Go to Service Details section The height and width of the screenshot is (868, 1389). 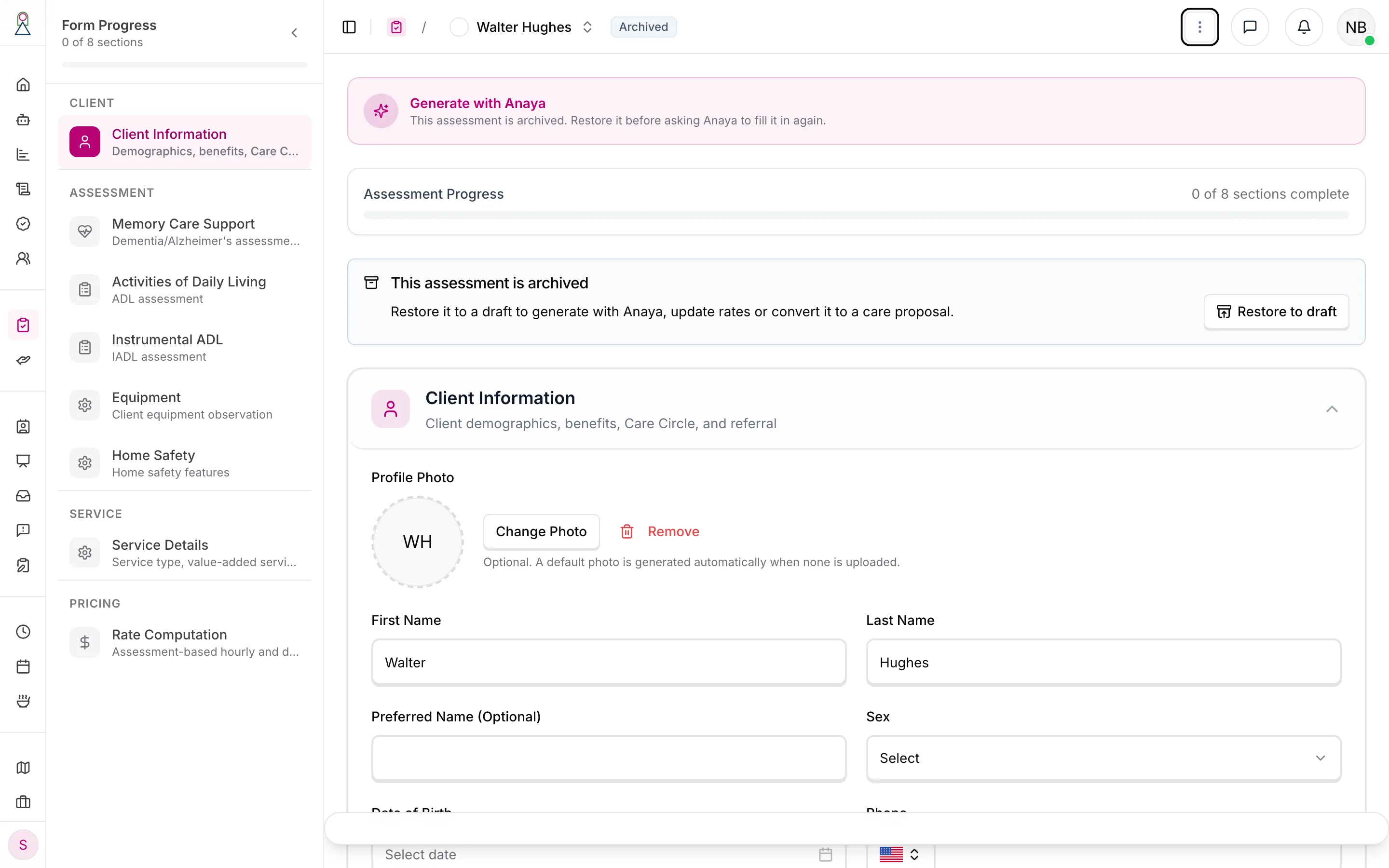pos(184,553)
